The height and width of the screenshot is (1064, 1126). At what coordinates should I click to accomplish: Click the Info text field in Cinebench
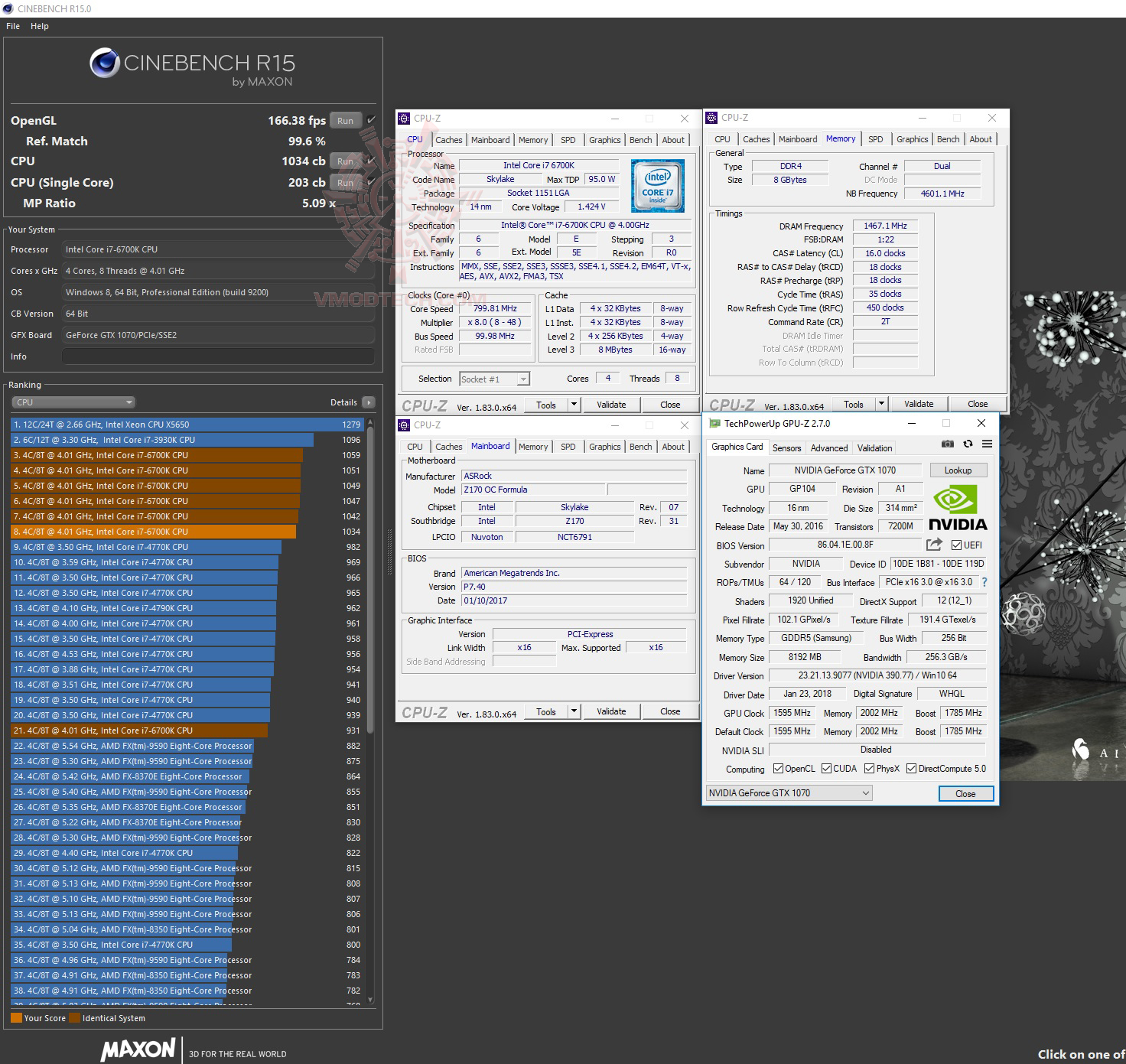pyautogui.click(x=218, y=356)
